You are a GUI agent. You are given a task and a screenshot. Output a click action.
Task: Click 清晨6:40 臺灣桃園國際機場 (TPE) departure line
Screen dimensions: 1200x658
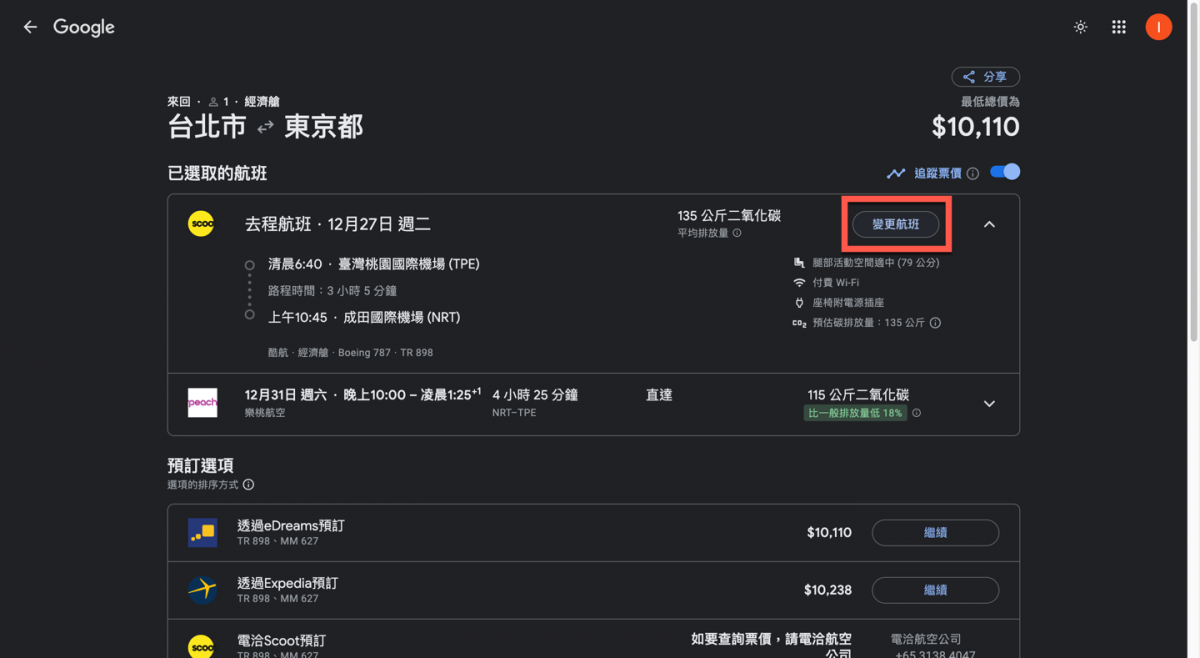tap(374, 264)
